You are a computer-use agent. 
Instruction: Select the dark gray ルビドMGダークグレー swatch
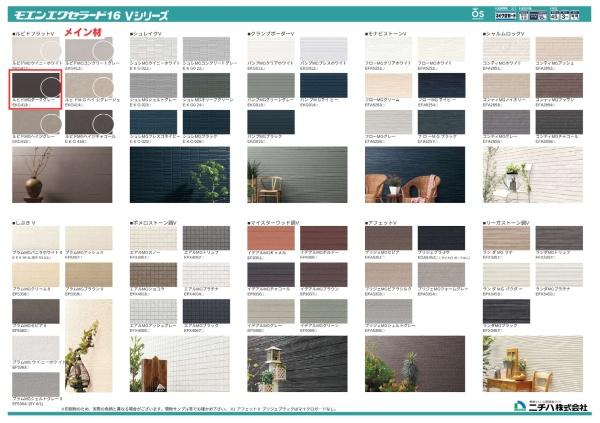tap(36, 85)
